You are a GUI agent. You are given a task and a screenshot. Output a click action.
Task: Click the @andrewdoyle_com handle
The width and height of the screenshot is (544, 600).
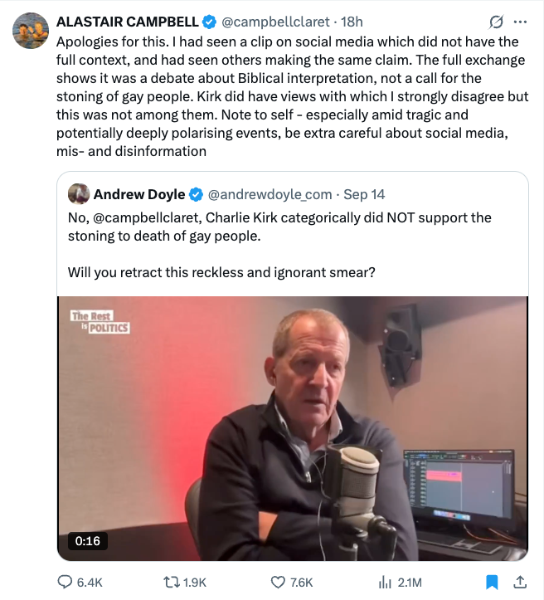(270, 194)
